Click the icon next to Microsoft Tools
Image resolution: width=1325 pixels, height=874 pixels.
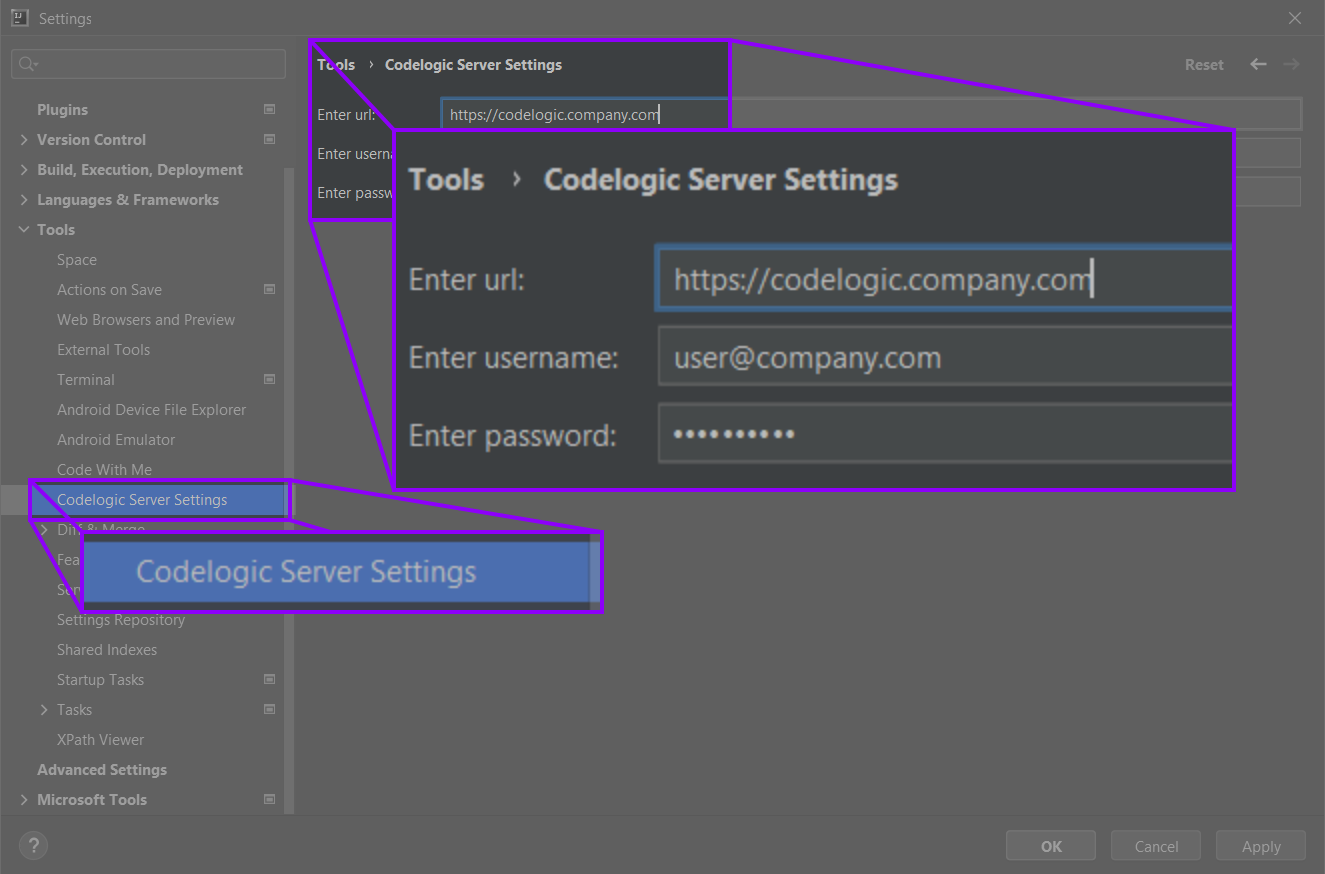coord(269,799)
